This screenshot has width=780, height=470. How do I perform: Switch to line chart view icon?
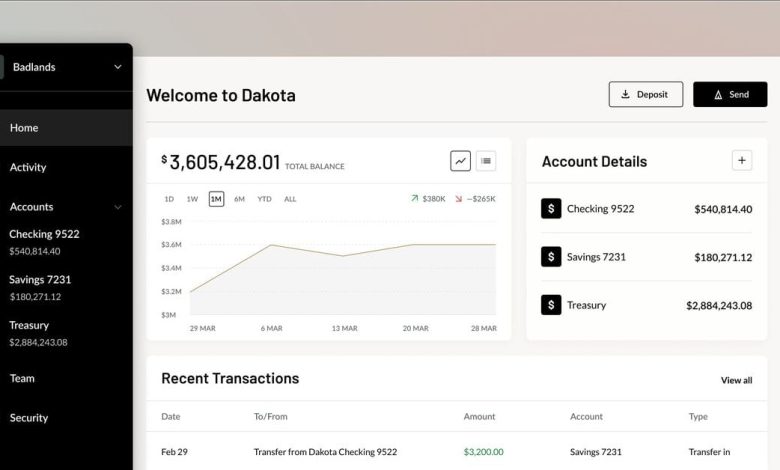click(x=460, y=161)
